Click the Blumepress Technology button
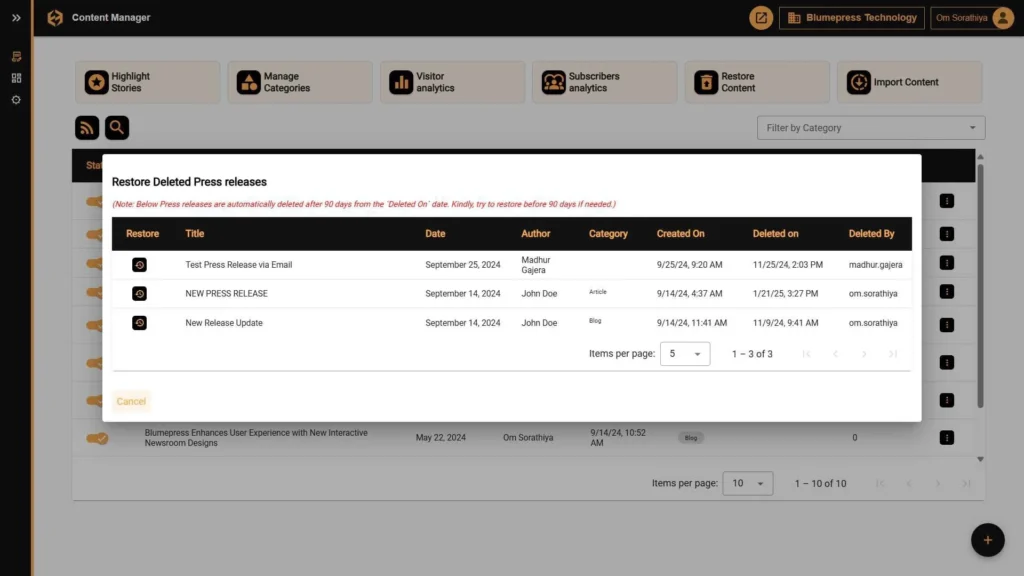This screenshot has height=576, width=1024. point(851,17)
